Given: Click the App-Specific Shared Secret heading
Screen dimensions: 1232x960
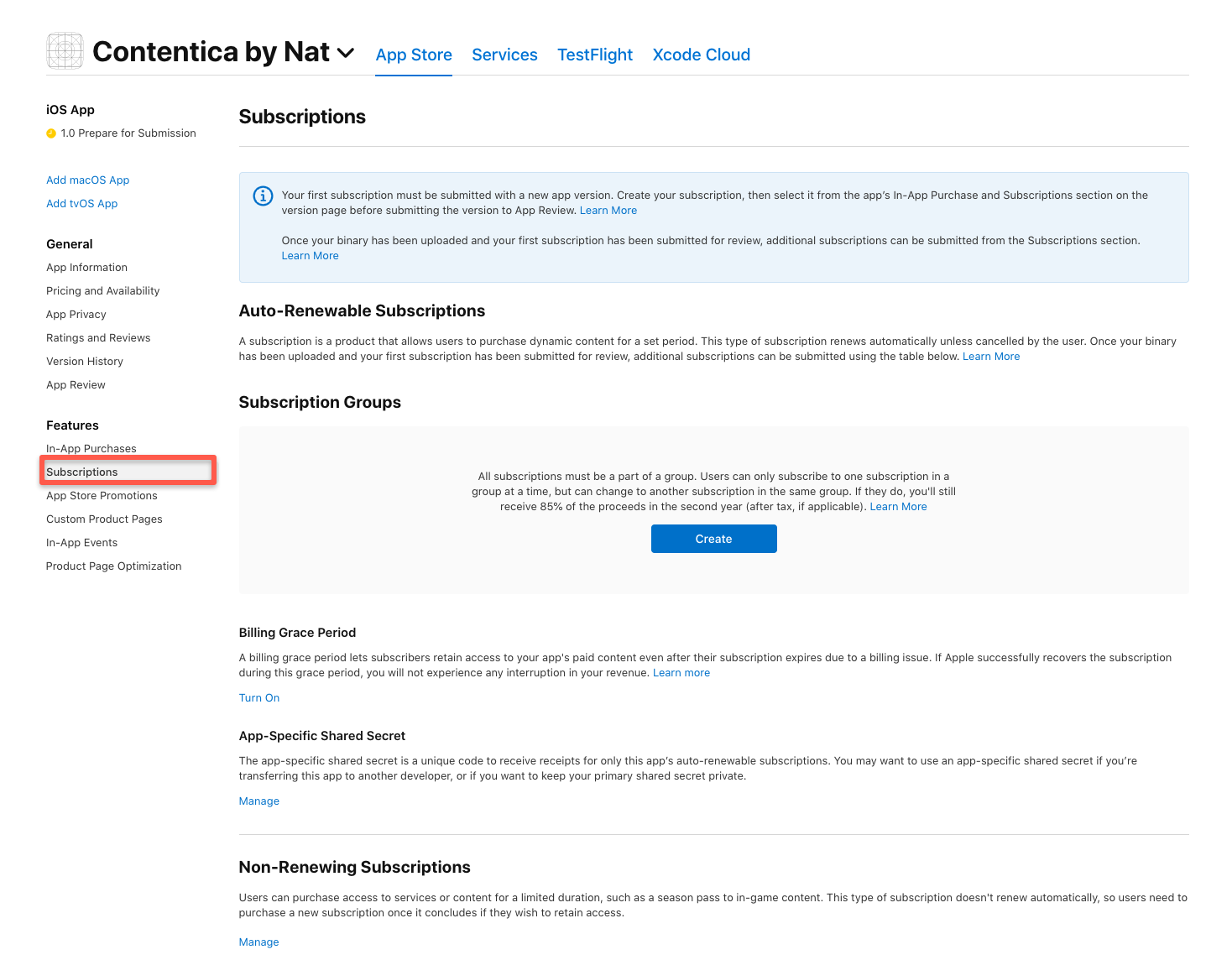Looking at the screenshot, I should click(322, 736).
